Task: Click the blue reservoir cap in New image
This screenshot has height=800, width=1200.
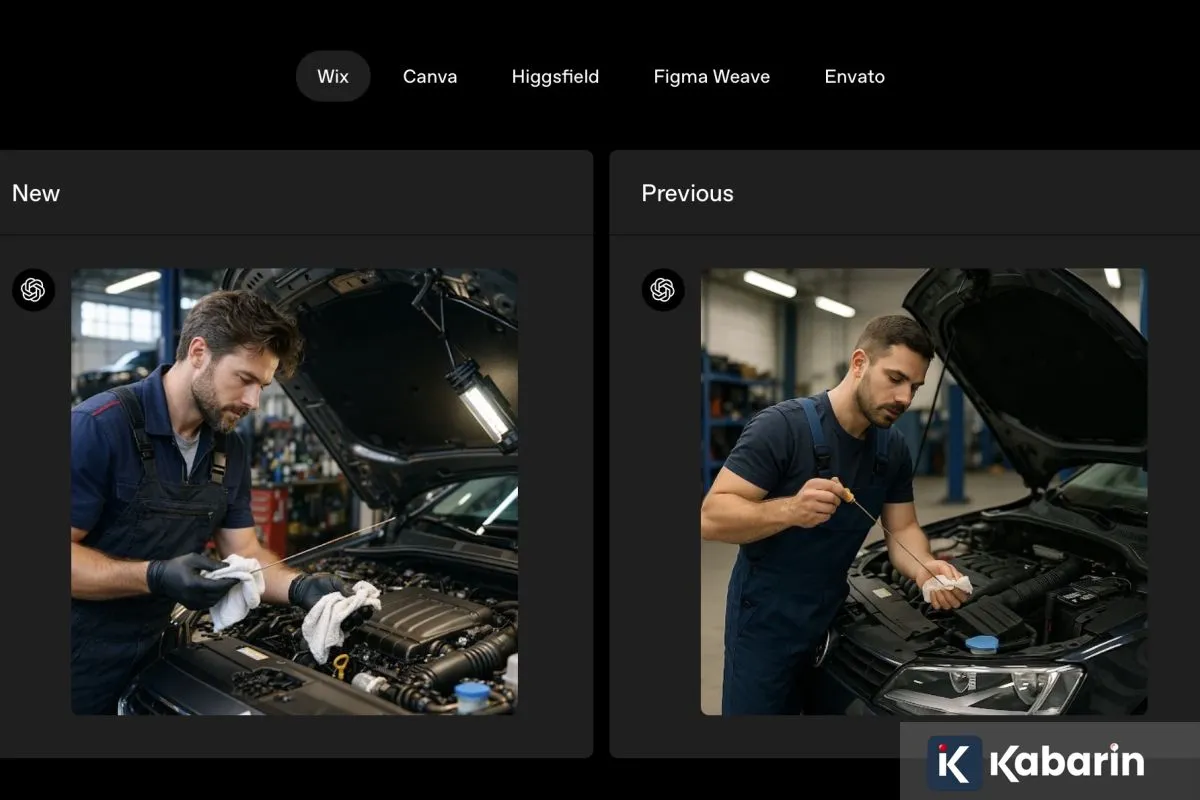Action: [471, 692]
